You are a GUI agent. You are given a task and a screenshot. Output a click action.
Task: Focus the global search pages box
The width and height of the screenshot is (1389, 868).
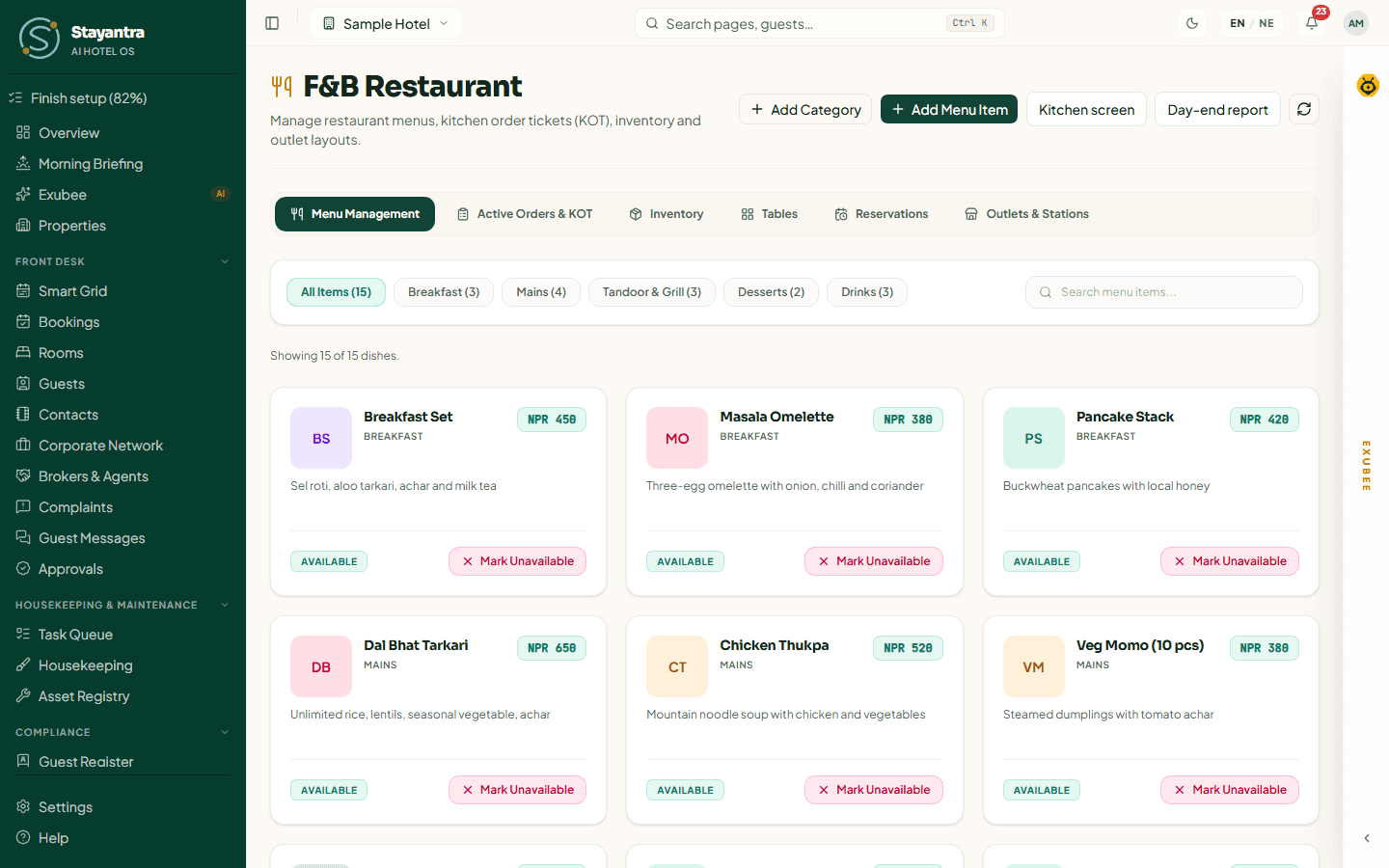point(820,23)
